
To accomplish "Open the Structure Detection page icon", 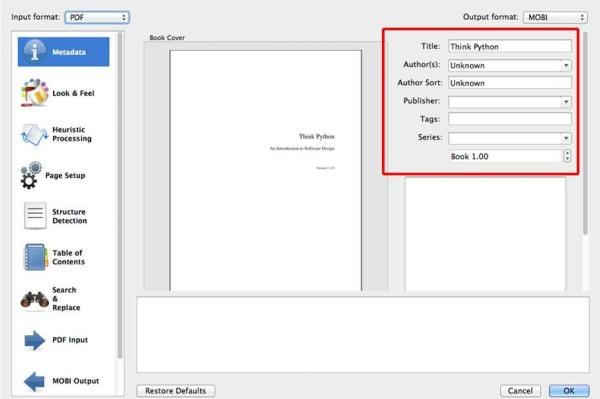I will [35, 216].
